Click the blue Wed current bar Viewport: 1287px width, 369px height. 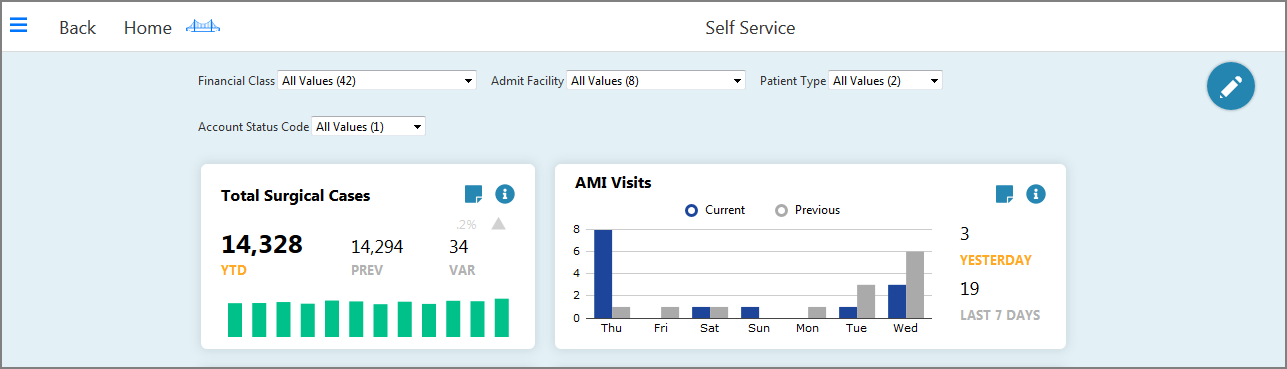pyautogui.click(x=897, y=301)
